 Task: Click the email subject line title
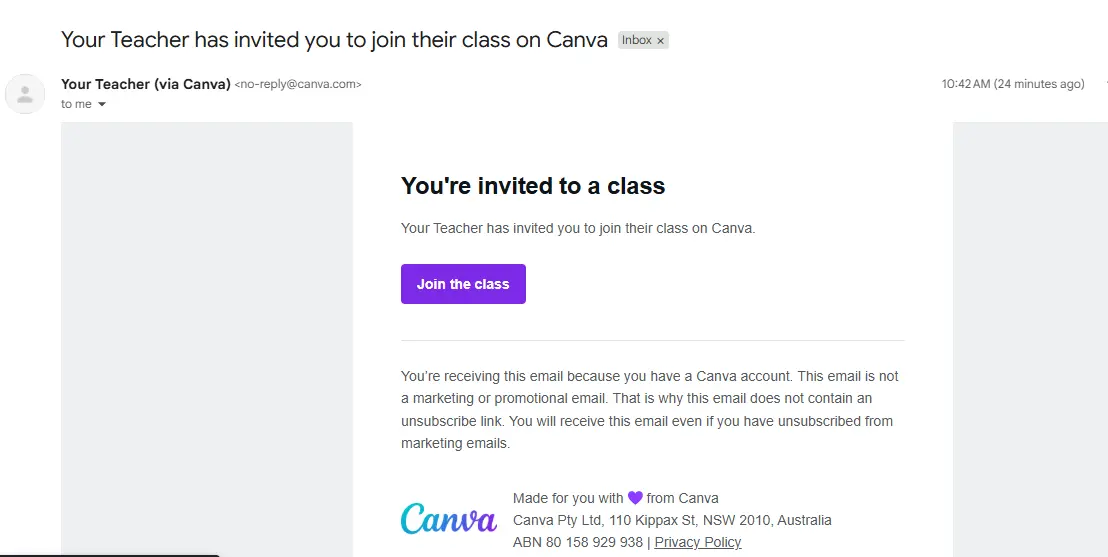point(334,40)
